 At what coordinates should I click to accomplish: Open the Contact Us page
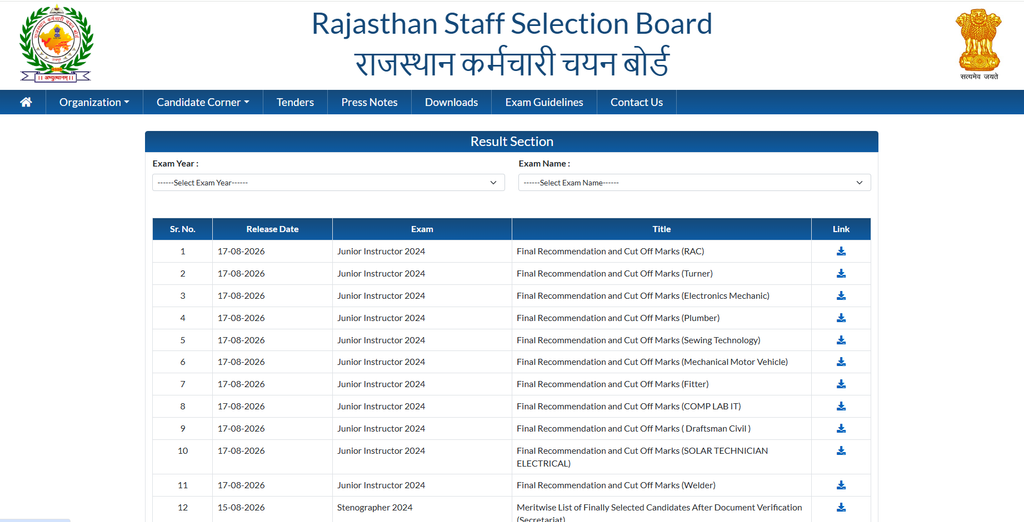(637, 102)
